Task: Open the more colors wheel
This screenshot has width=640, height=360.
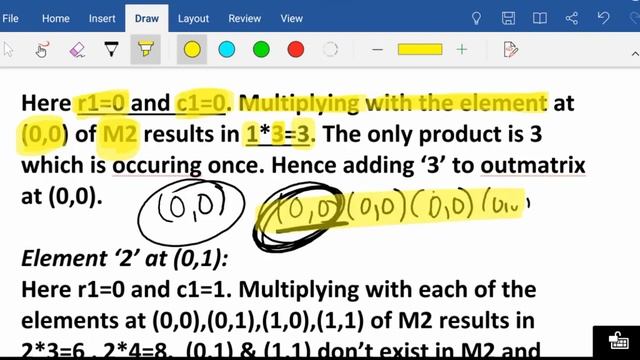Action: click(x=330, y=49)
